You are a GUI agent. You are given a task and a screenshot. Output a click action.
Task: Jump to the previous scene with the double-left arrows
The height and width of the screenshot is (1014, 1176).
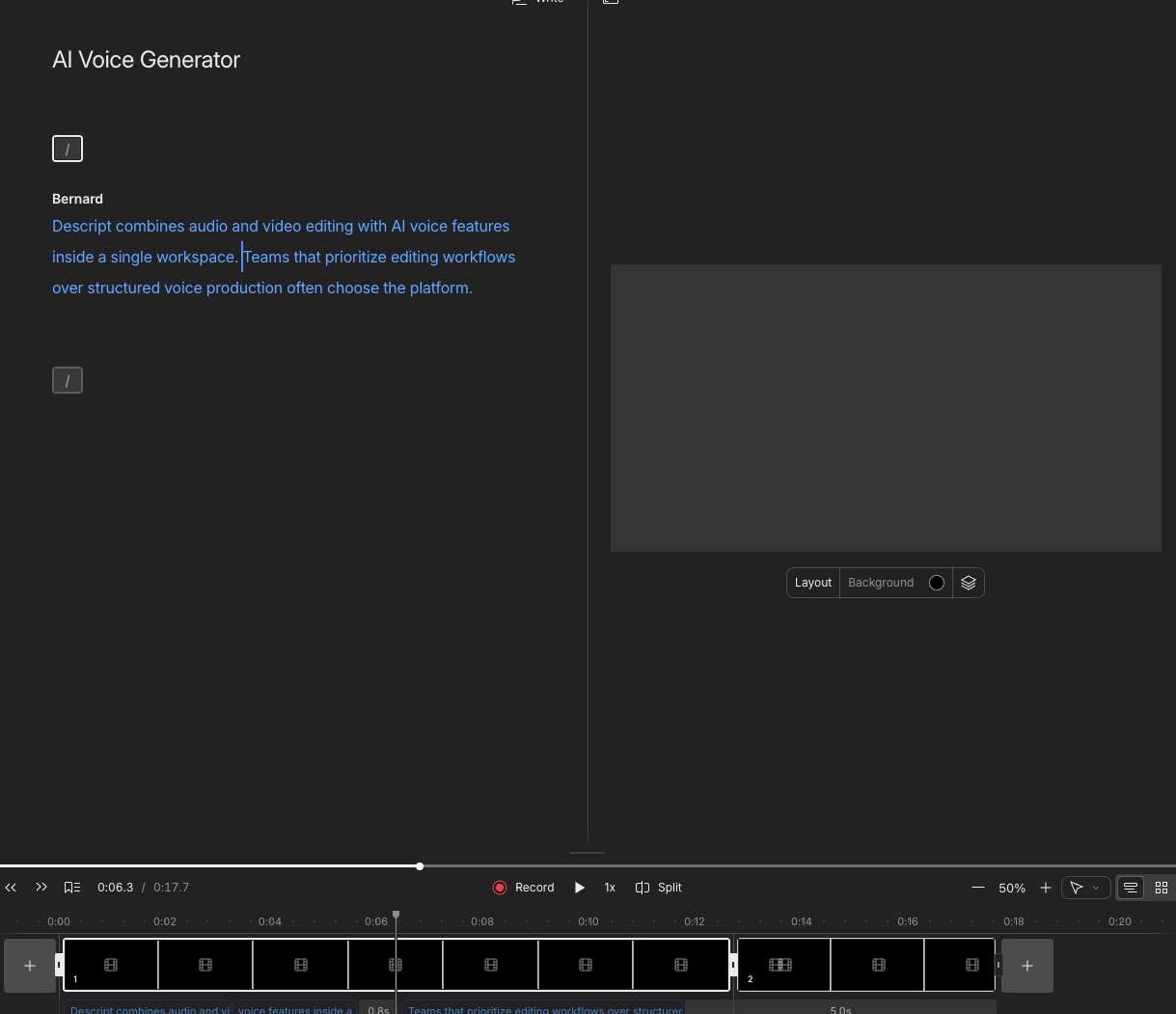(11, 888)
